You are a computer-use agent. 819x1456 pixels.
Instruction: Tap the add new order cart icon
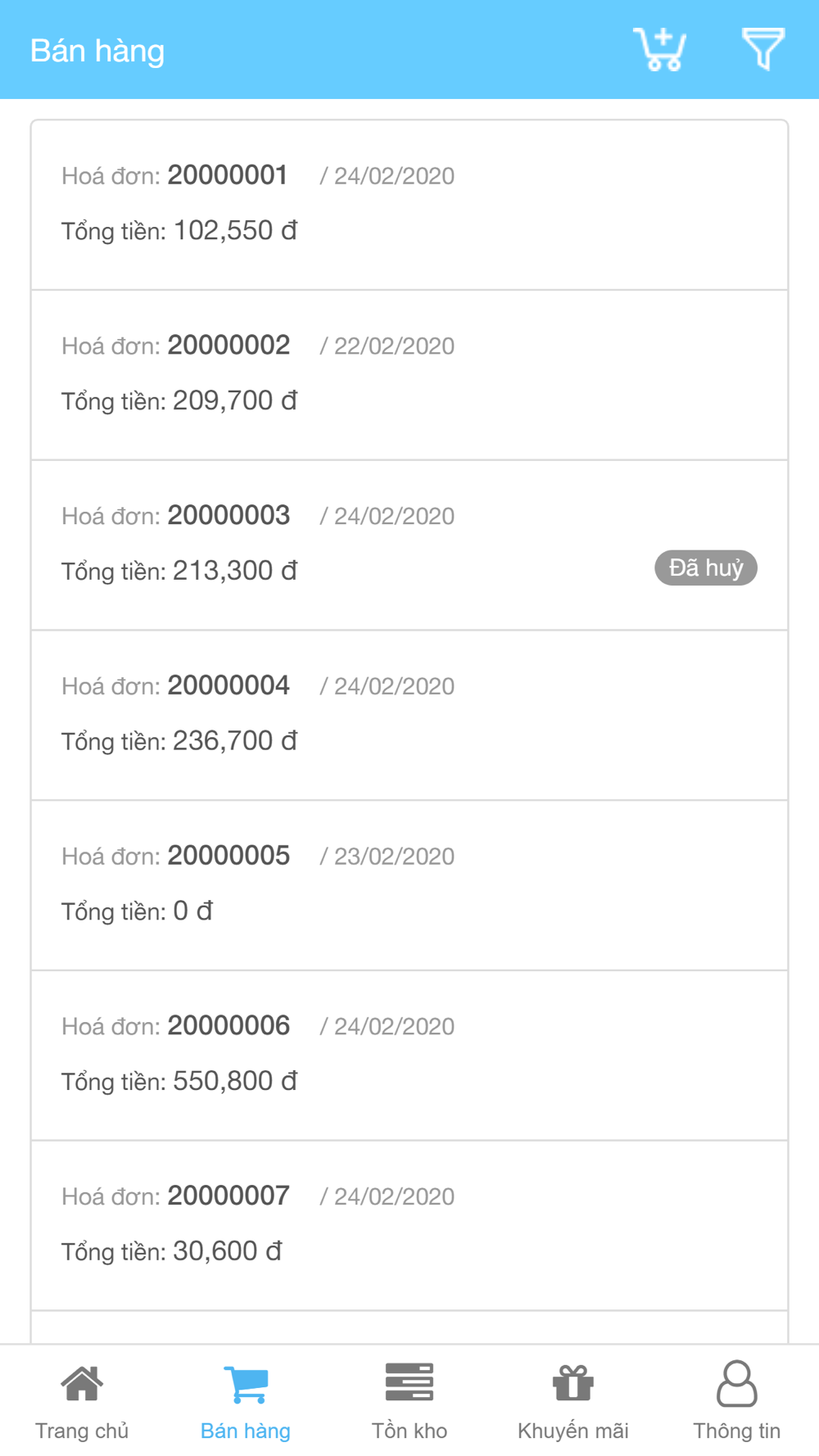click(659, 50)
